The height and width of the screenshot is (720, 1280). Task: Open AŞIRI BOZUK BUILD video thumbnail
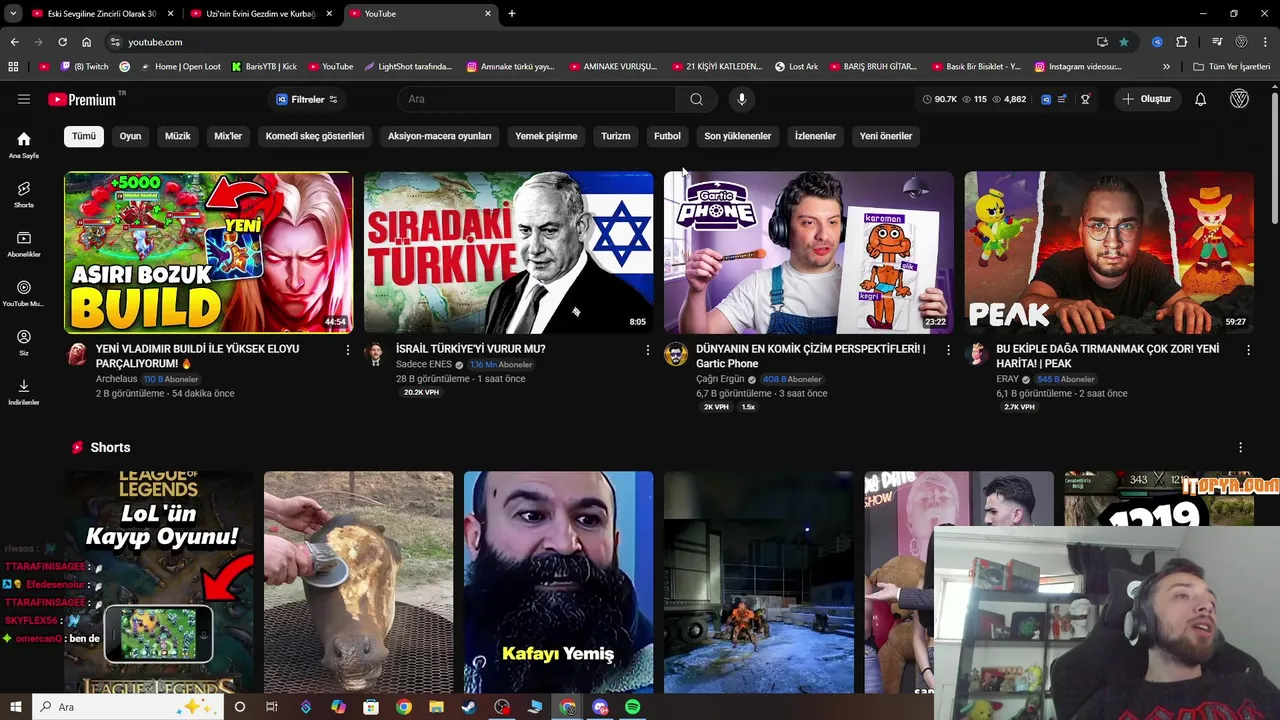pos(208,252)
